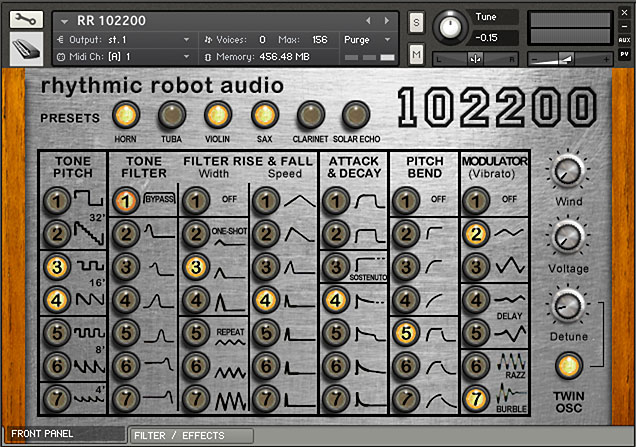Screen dimensions: 636x447
Task: Select Modulator button 4 DELAY
Action: click(x=476, y=301)
